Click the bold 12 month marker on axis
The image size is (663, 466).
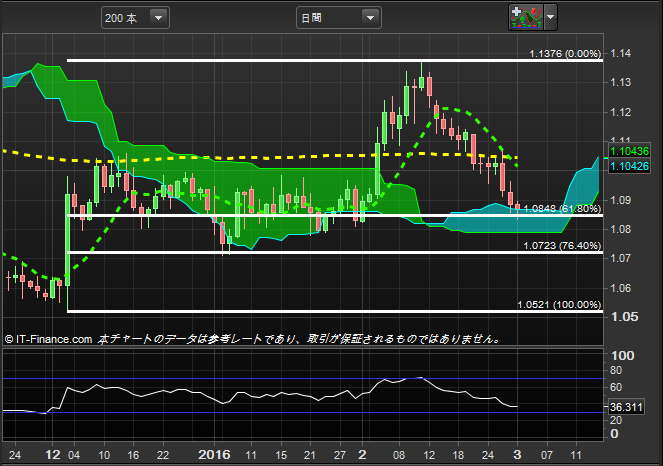pos(53,455)
